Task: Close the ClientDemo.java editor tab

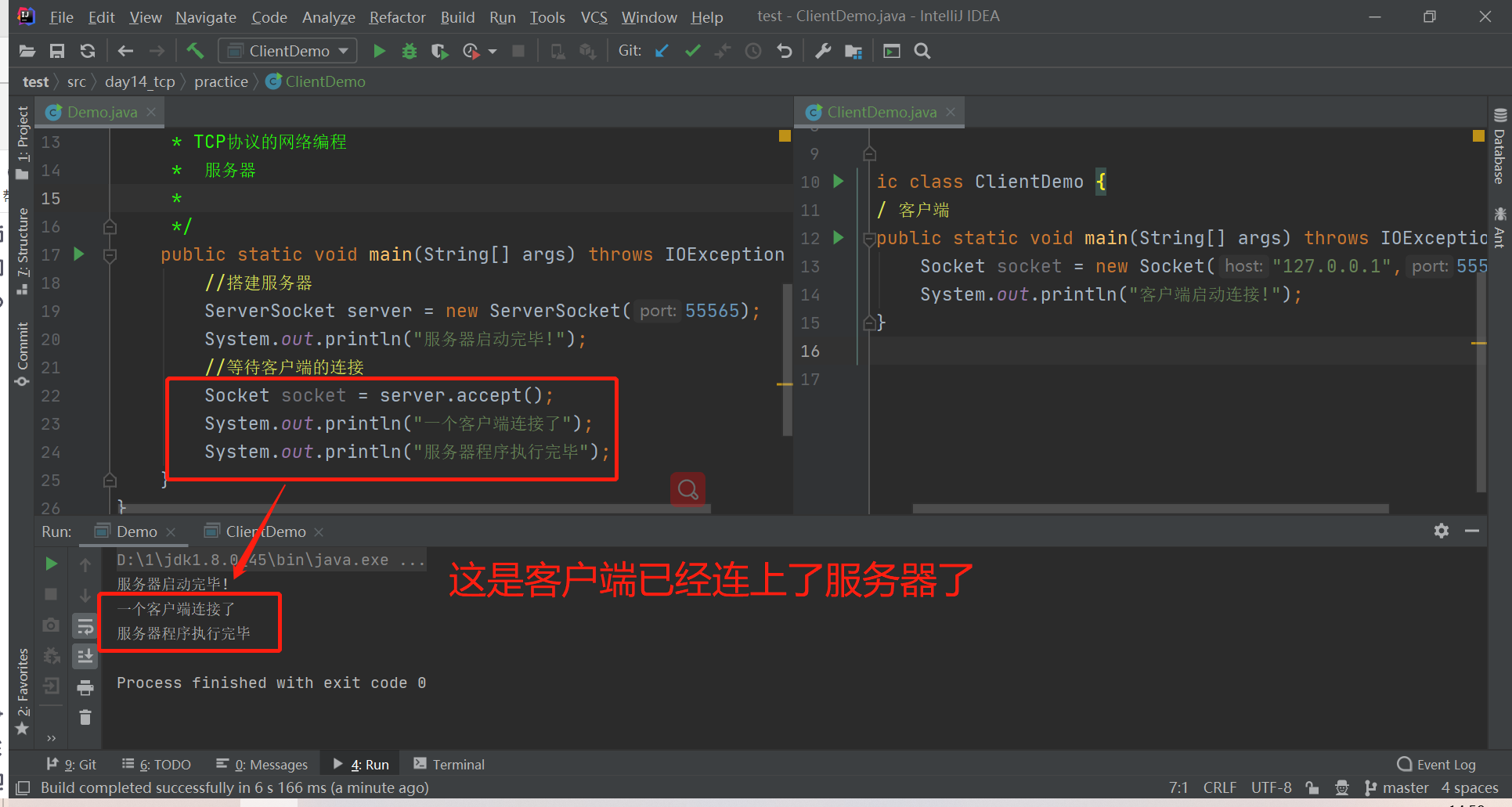Action: click(951, 112)
